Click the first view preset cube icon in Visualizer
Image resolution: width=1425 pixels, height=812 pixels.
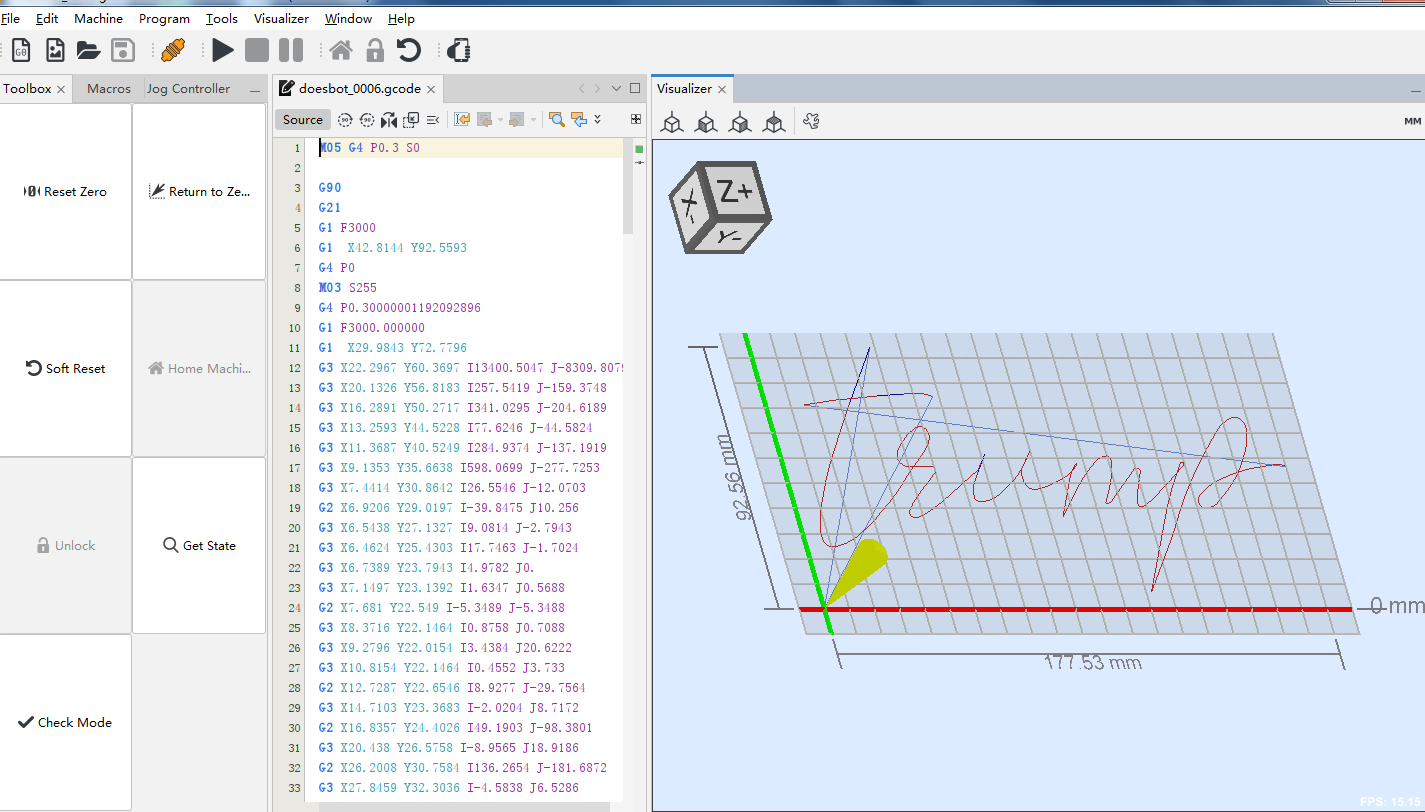pyautogui.click(x=673, y=122)
